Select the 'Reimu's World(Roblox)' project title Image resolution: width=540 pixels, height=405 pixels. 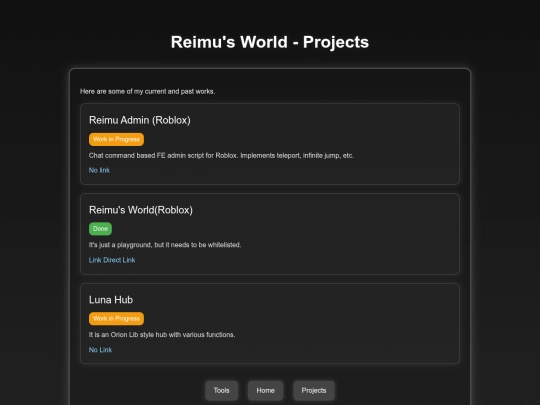pos(141,210)
